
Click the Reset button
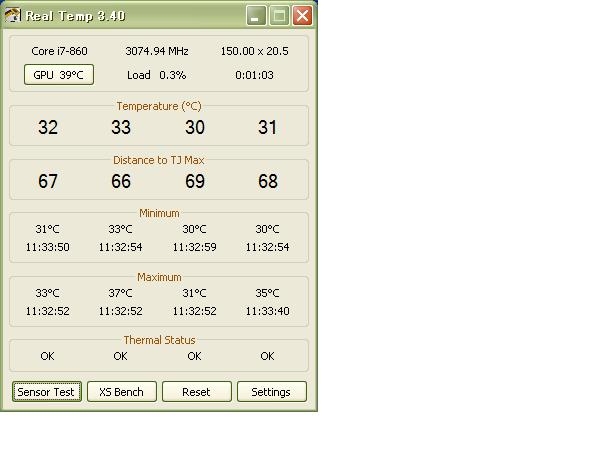[196, 391]
